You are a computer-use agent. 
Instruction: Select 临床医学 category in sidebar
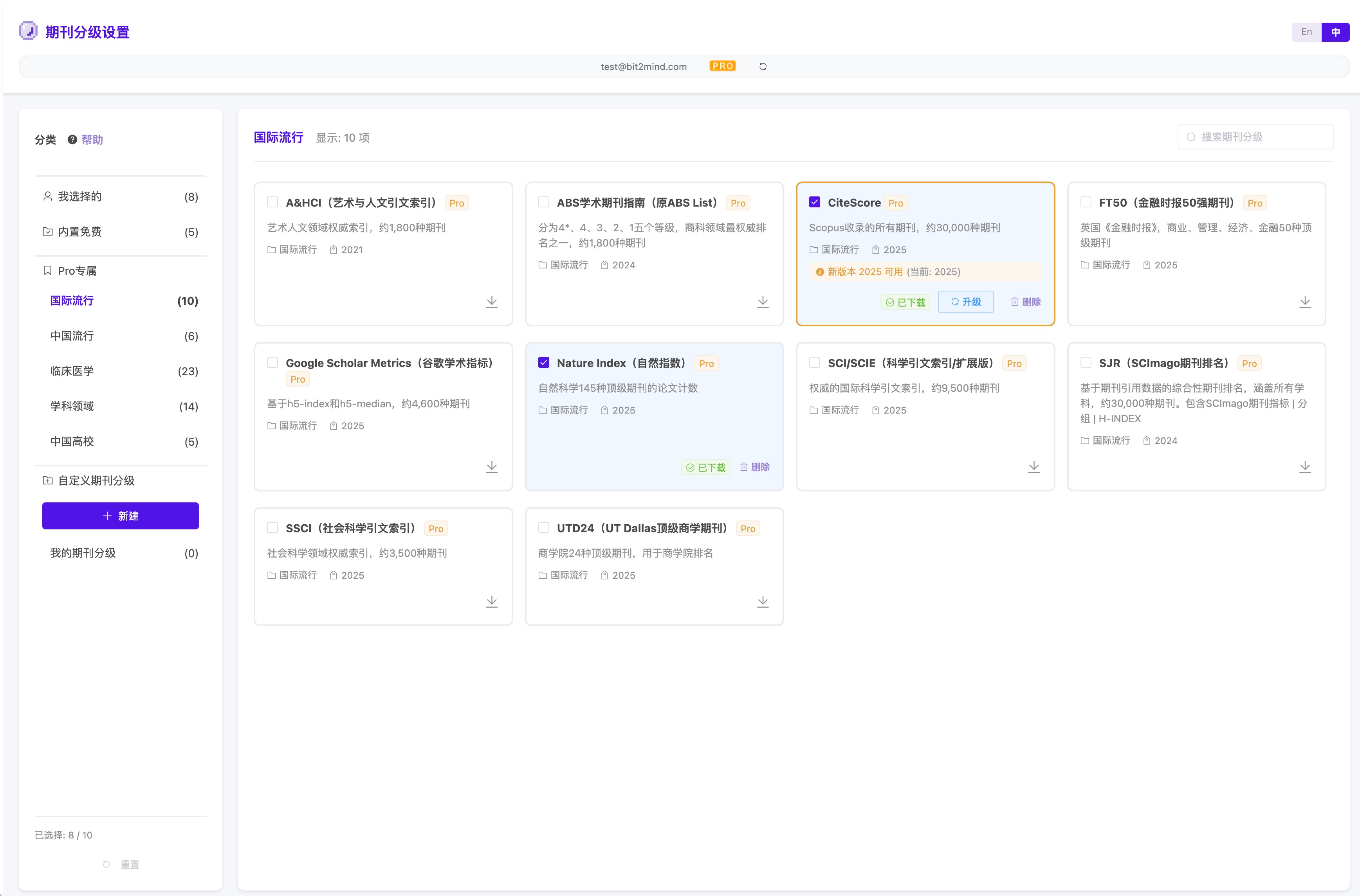click(72, 371)
